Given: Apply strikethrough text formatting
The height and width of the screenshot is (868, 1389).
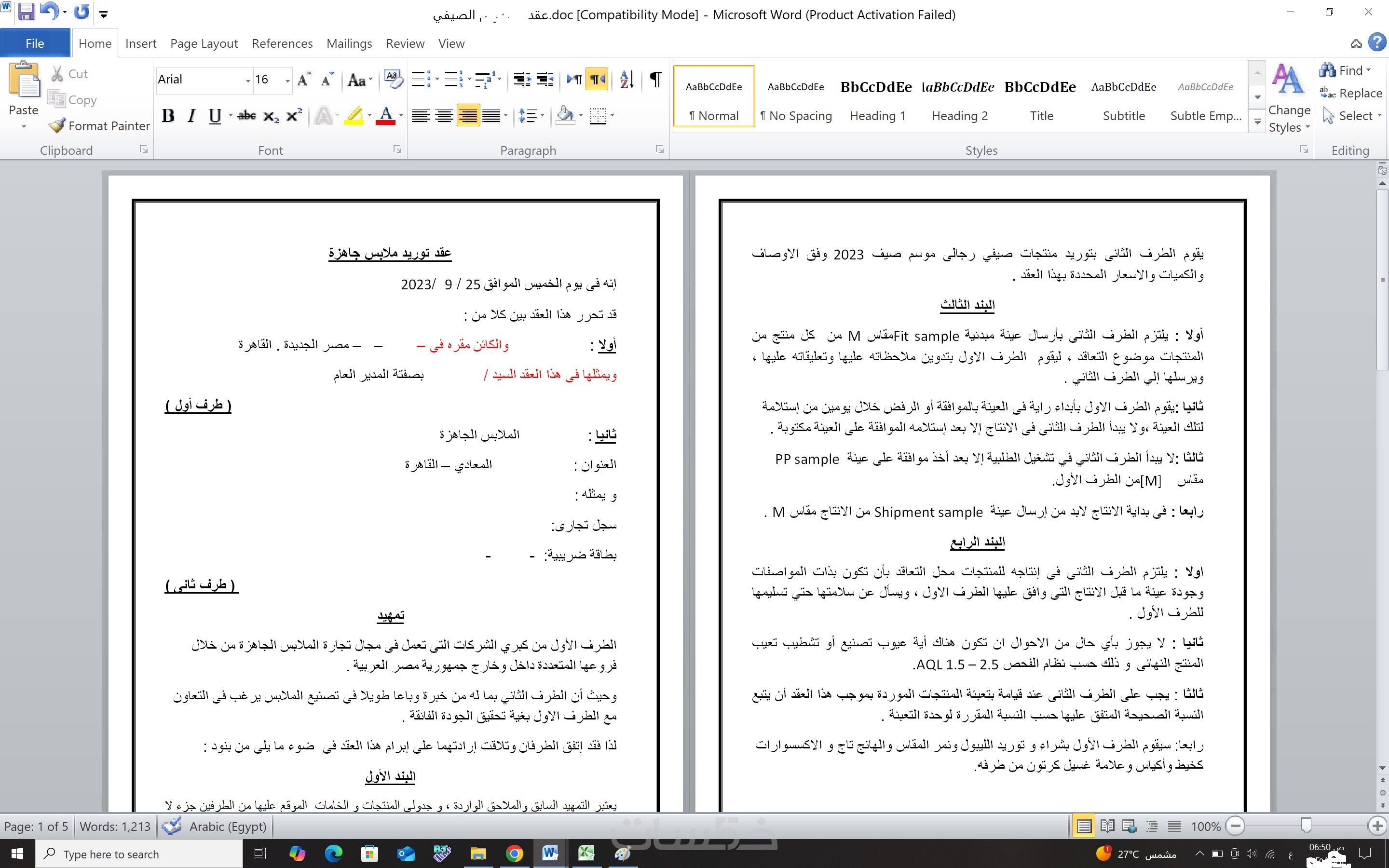Looking at the screenshot, I should [247, 116].
